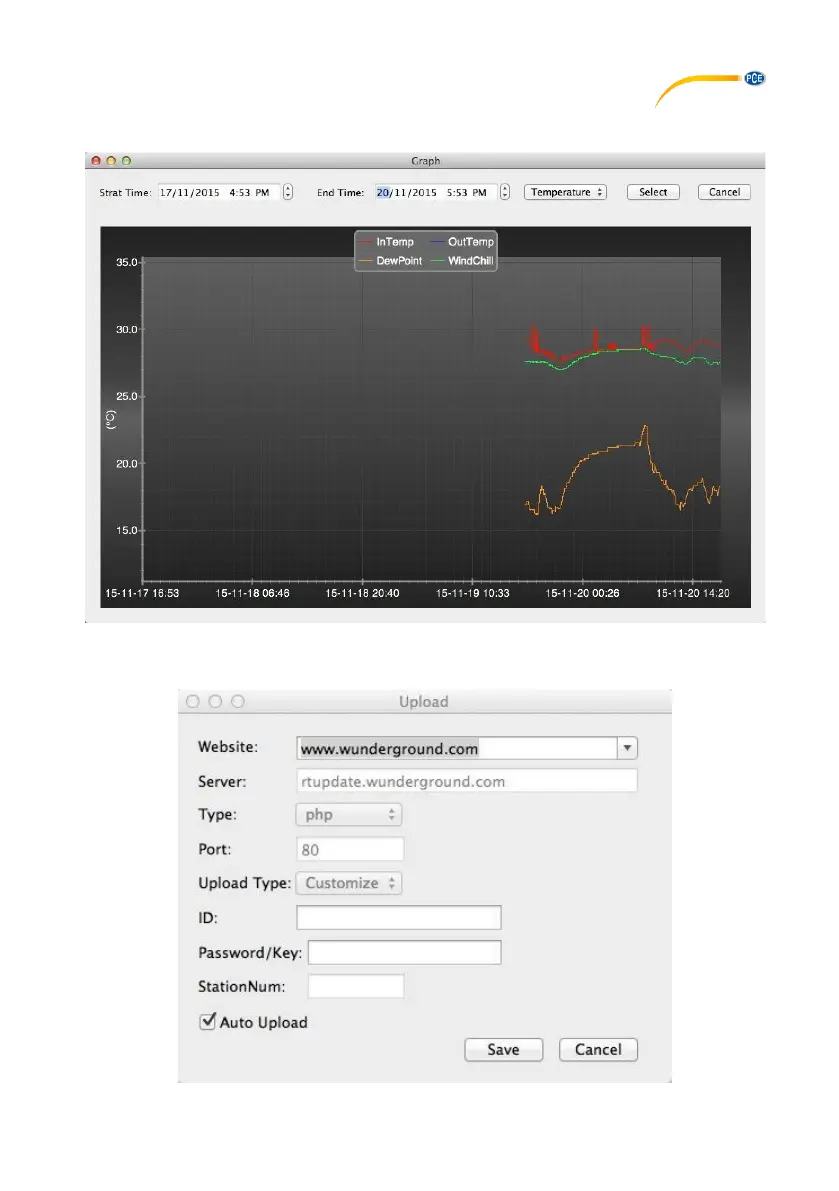Image resolution: width=839 pixels, height=1191 pixels.
Task: Adjust End Time stepper arrows
Action: [505, 193]
